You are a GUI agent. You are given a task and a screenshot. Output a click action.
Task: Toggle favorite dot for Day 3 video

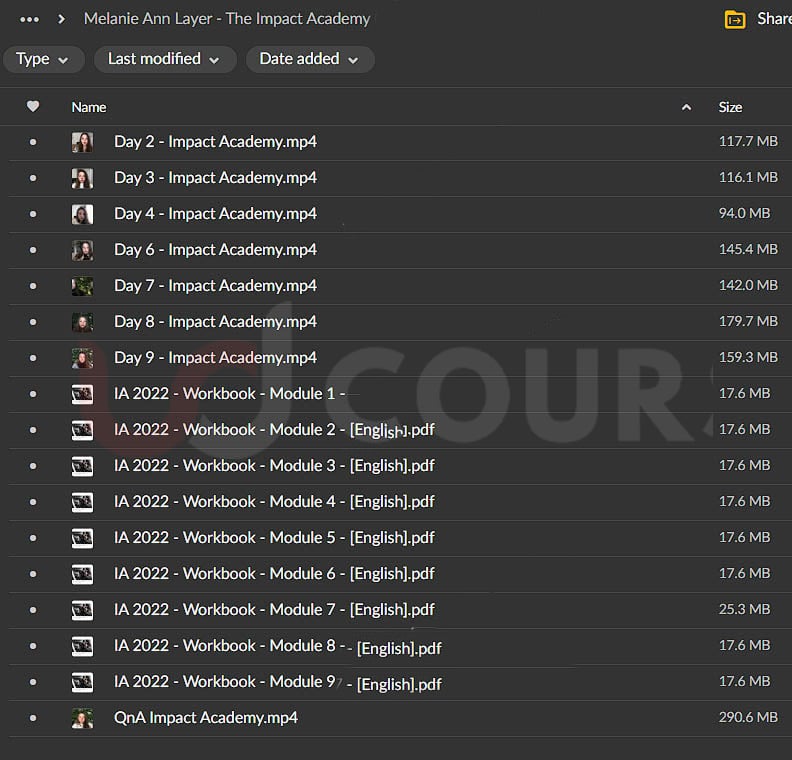33,178
